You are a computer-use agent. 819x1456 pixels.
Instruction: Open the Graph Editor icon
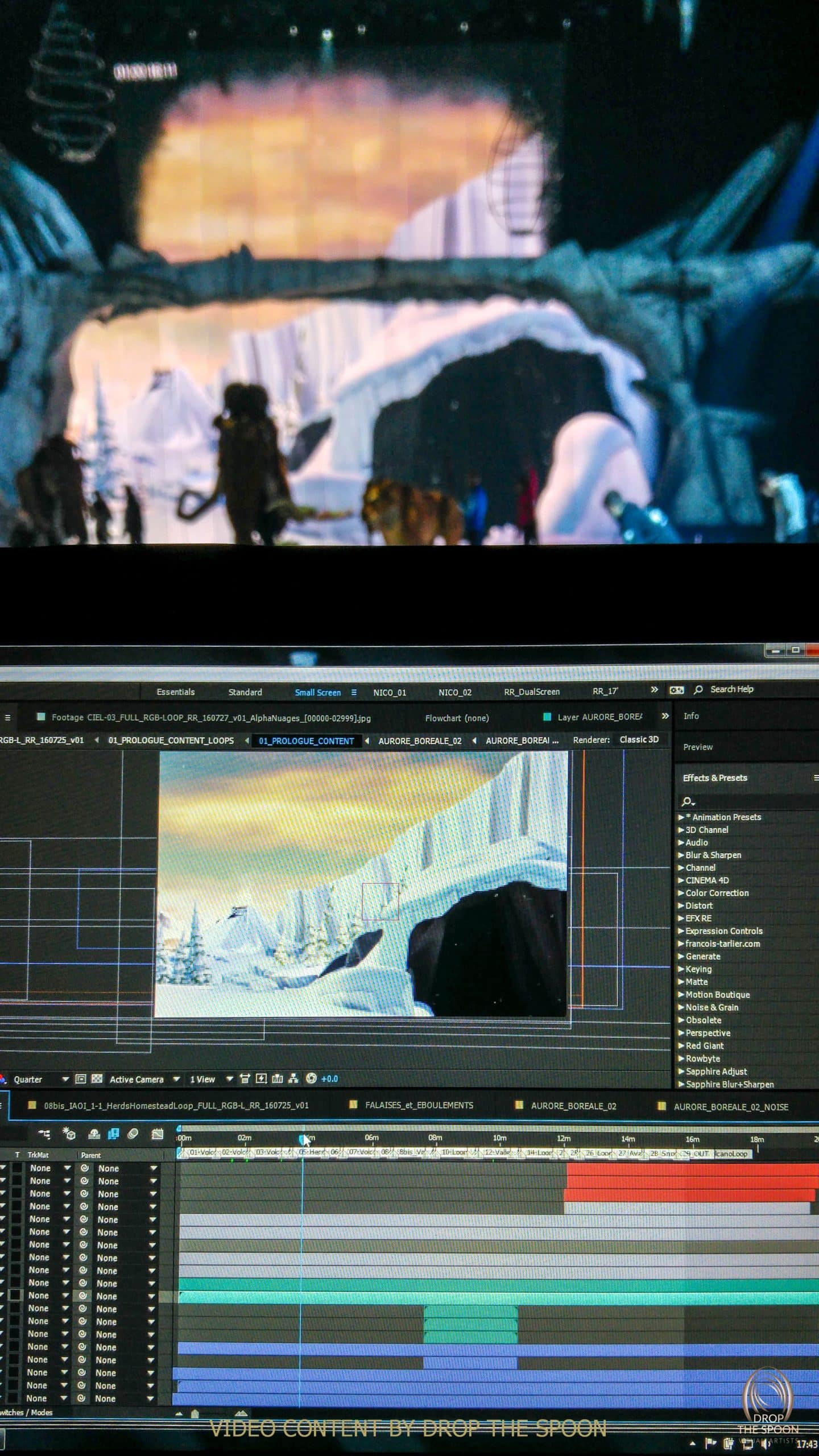point(158,1134)
